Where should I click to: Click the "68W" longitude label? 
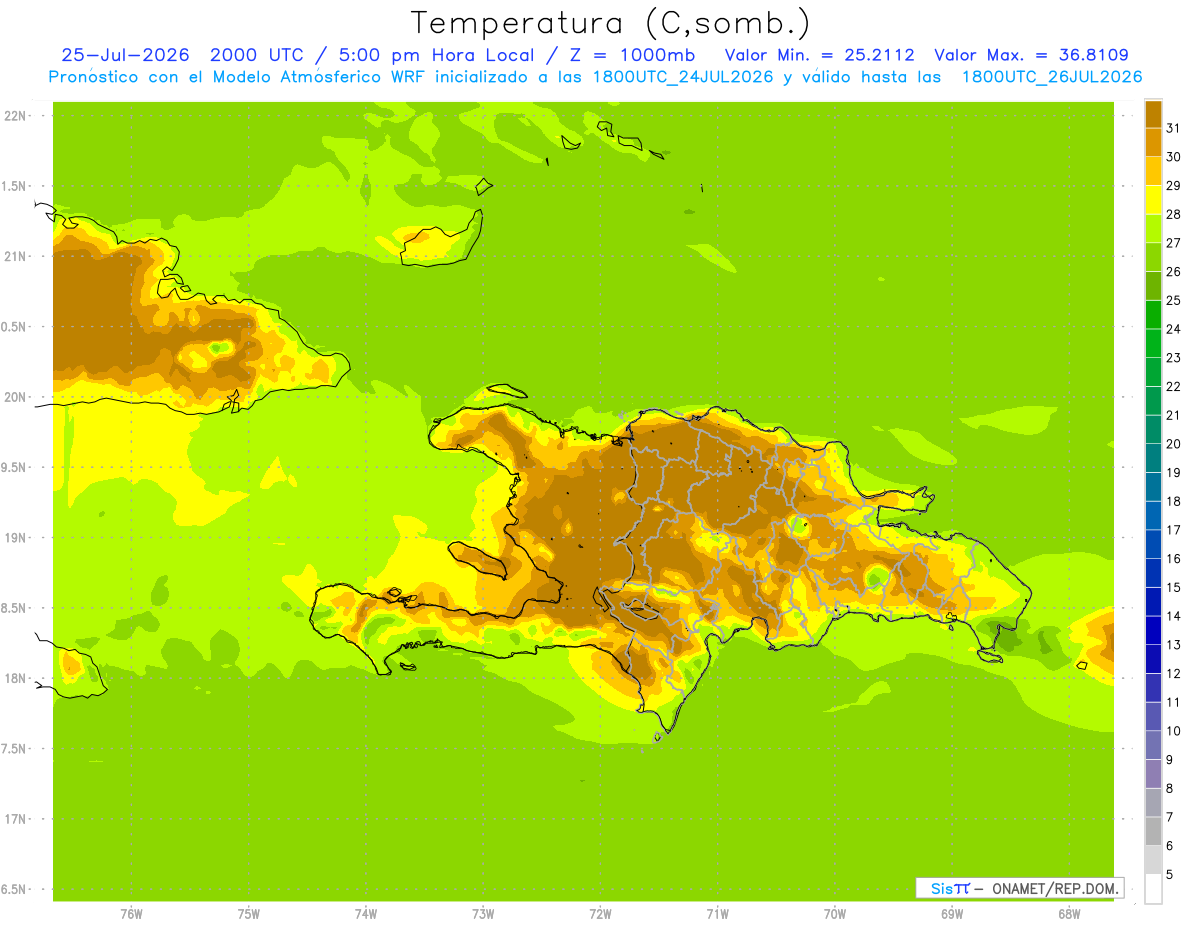click(x=1069, y=914)
